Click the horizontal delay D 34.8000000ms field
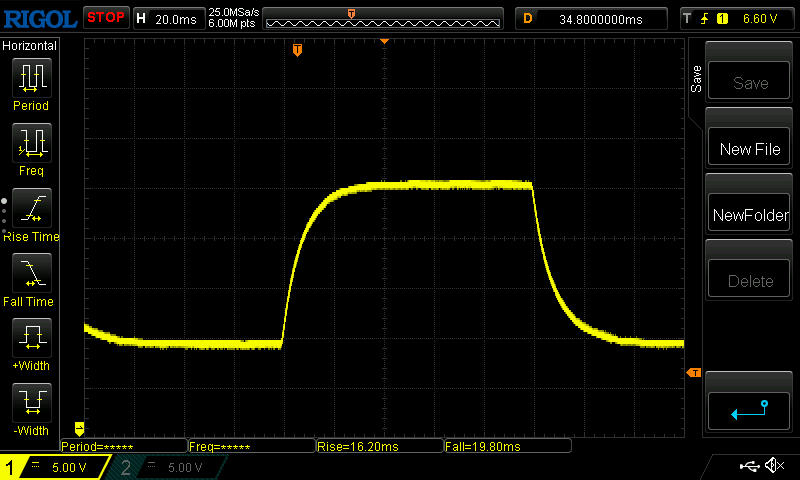Screen dimensions: 800x480 tap(591, 19)
